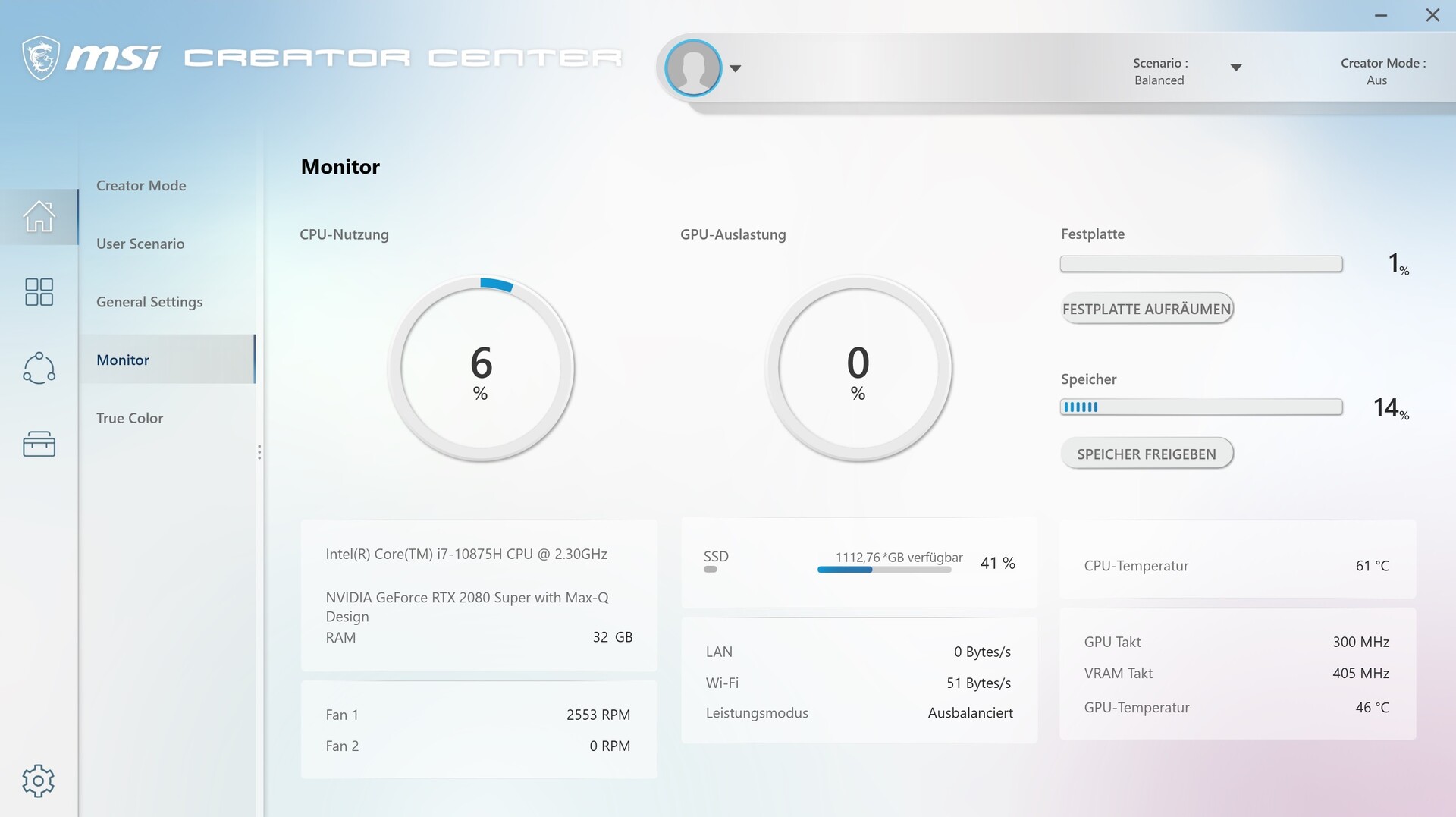The width and height of the screenshot is (1456, 817).
Task: Open settings via the gear icon
Action: click(38, 781)
